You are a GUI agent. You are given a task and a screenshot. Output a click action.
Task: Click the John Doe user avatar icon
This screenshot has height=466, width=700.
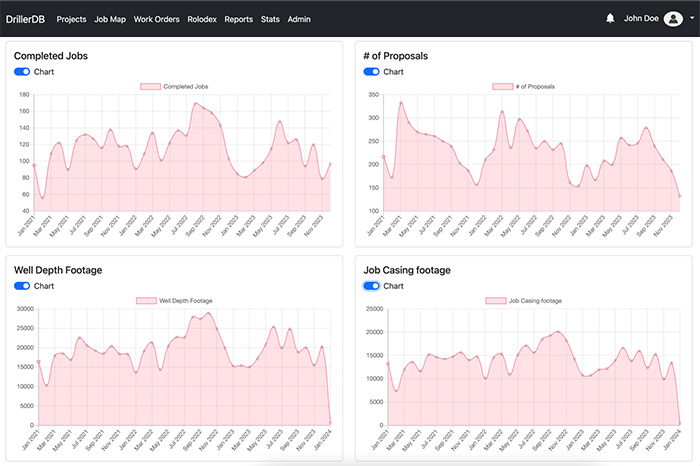click(674, 18)
